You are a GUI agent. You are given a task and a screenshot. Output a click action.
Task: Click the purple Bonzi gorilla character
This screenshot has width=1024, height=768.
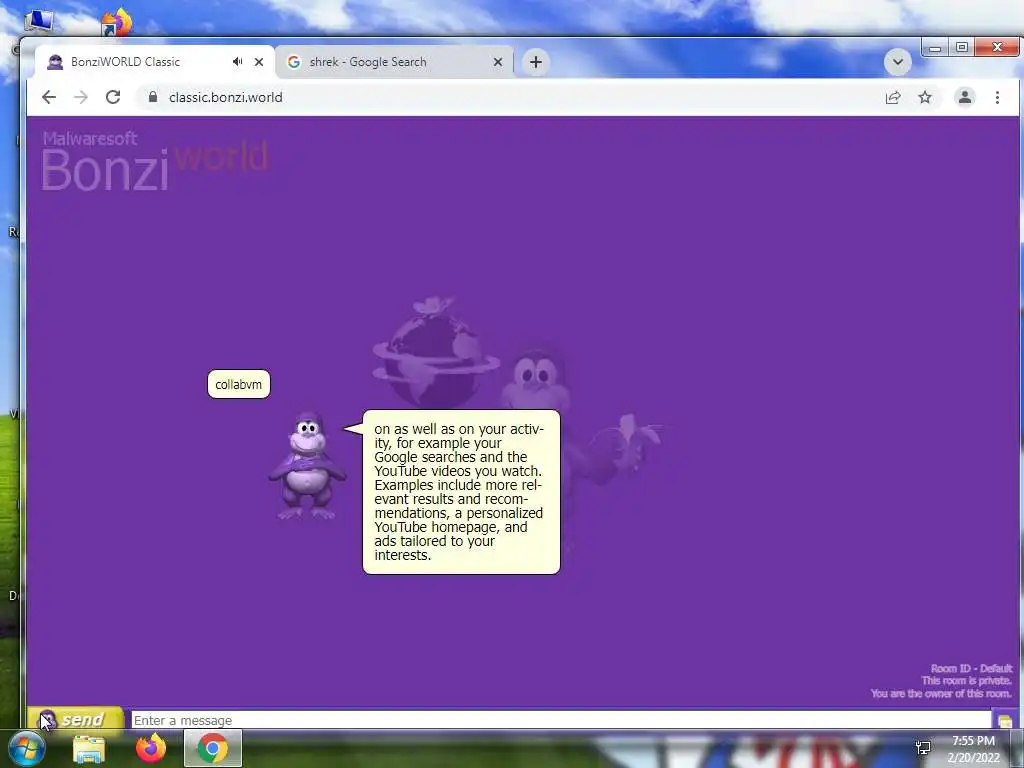pyautogui.click(x=307, y=466)
